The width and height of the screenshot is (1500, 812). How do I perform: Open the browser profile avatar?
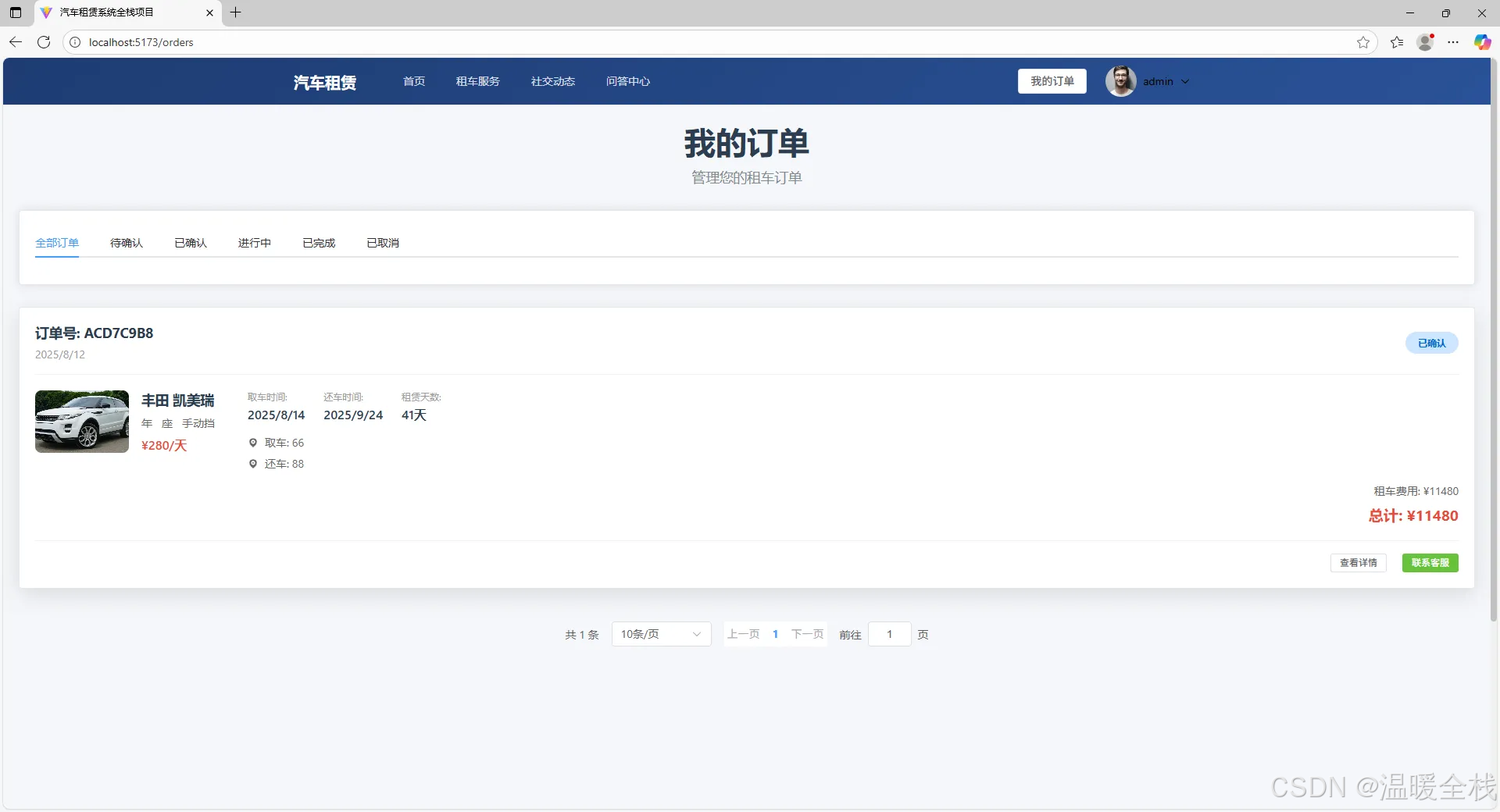[x=1425, y=42]
